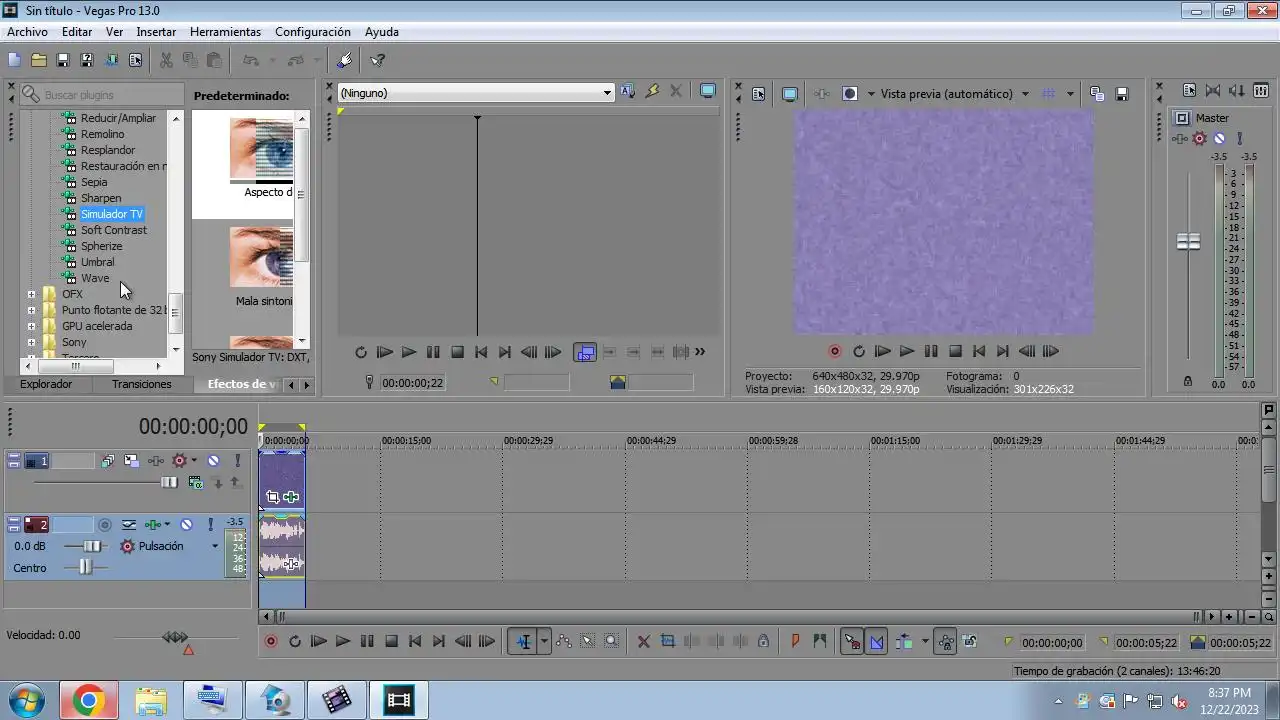Select the Normal edit tool
Image resolution: width=1280 pixels, height=720 pixels.
[523, 642]
